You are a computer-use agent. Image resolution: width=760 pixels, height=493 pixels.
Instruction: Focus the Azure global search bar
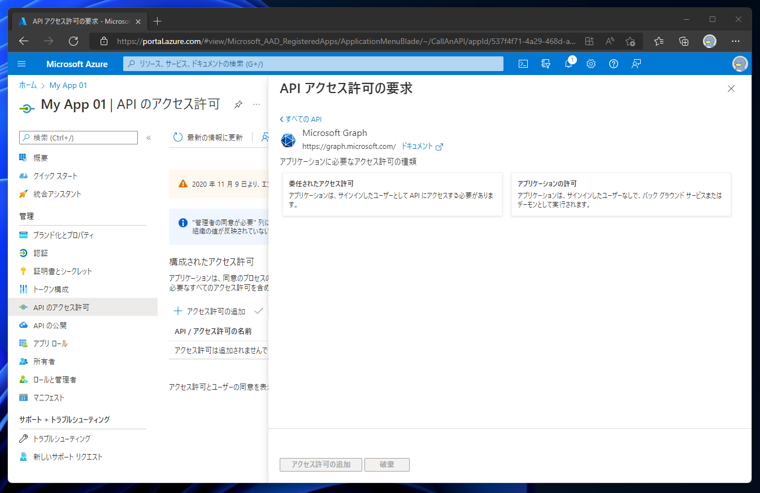[x=313, y=64]
